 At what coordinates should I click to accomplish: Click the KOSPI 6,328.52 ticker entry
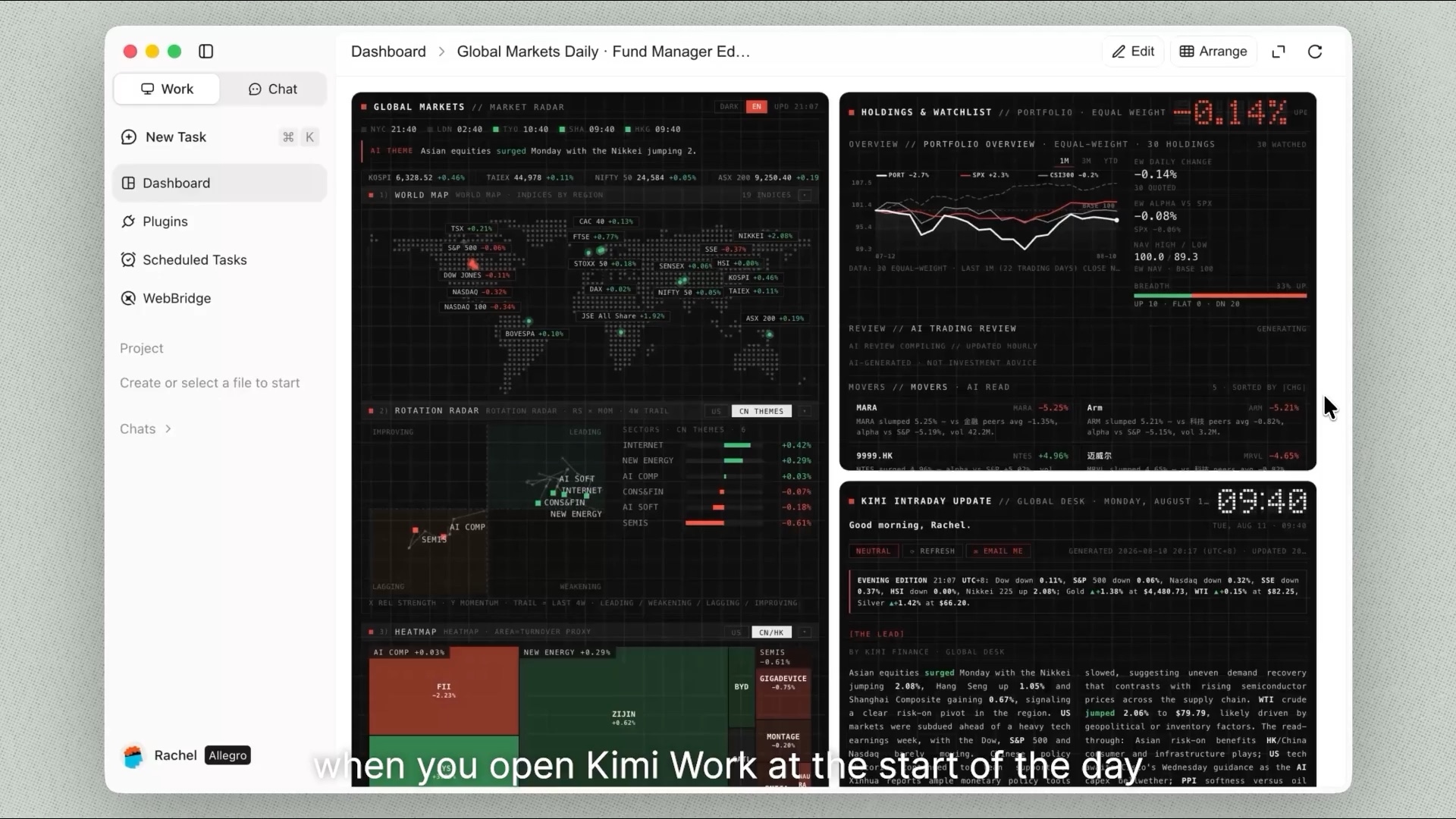pos(416,177)
